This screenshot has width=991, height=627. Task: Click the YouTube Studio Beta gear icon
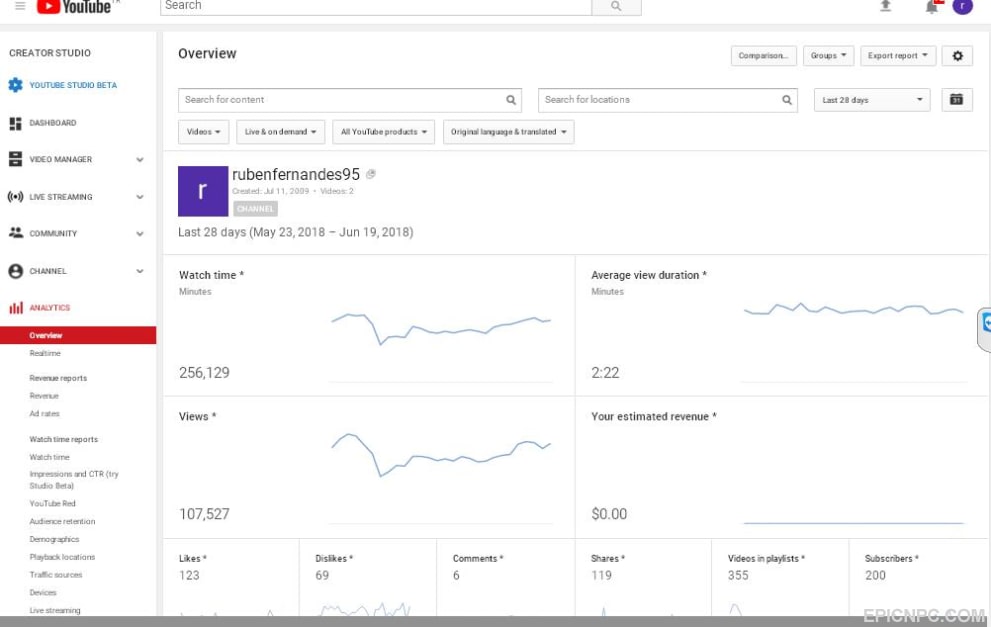15,85
